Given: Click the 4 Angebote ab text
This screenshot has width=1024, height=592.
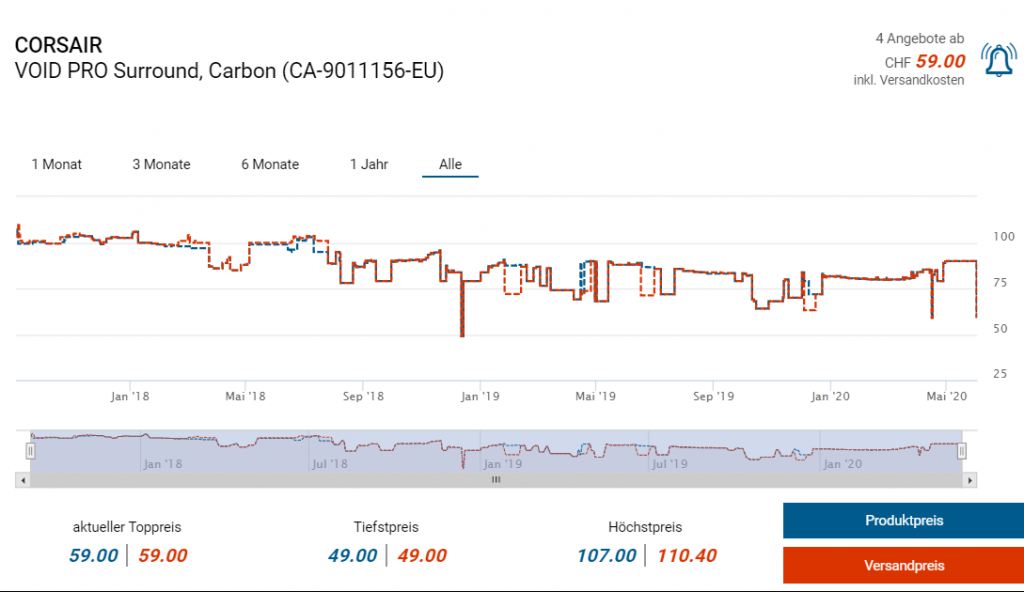Looking at the screenshot, I should point(920,39).
